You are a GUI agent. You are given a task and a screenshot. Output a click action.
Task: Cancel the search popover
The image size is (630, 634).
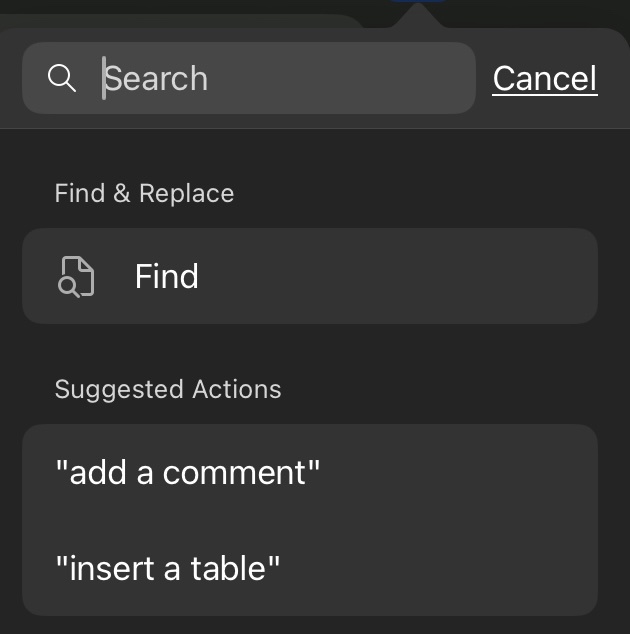coord(545,78)
